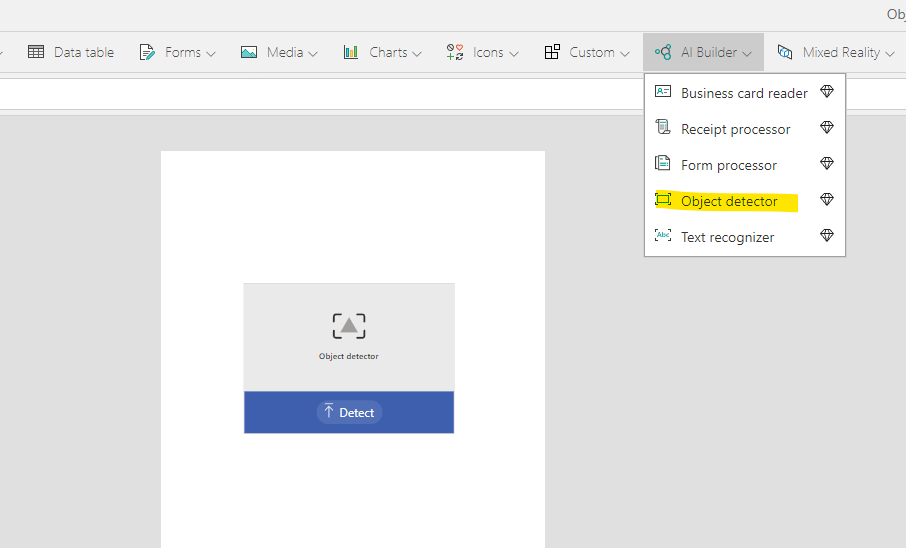The image size is (906, 548).
Task: Click the Data table grid icon
Action: tap(36, 52)
